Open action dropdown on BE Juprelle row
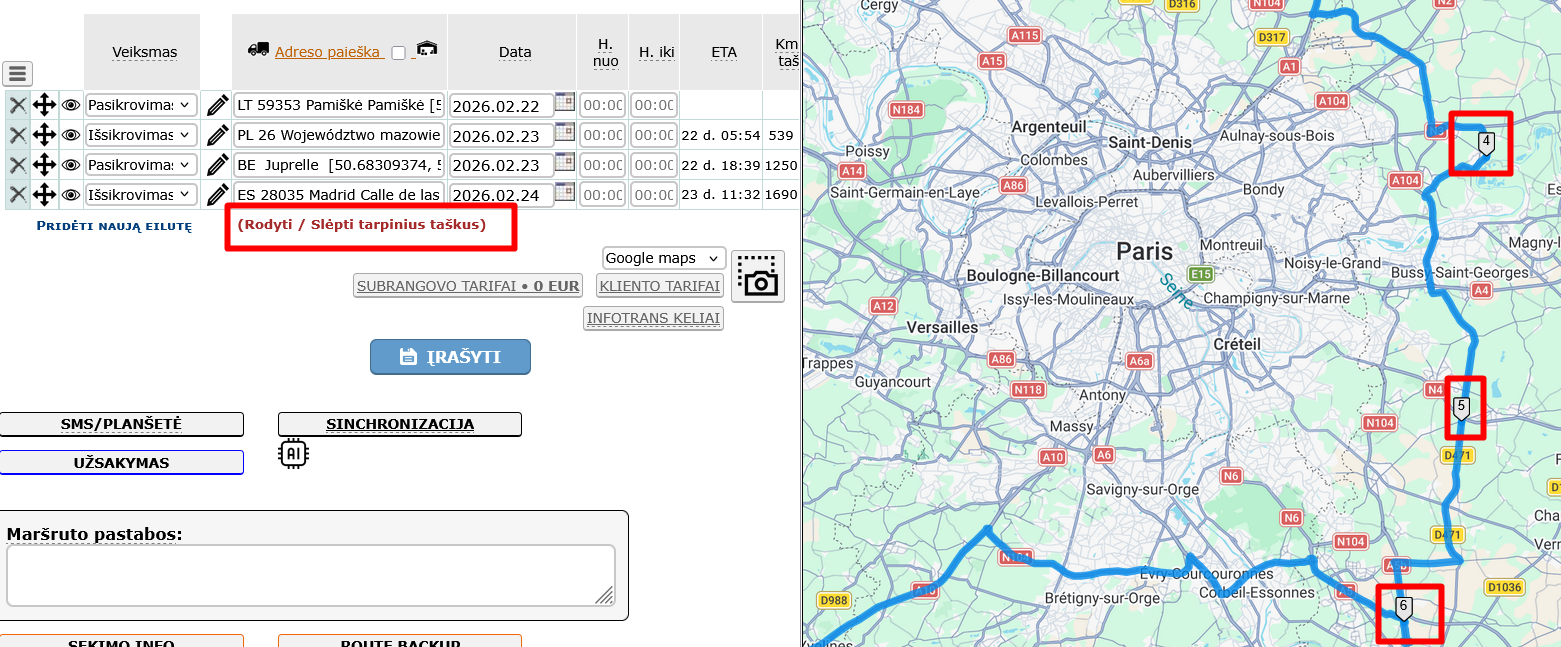1561x647 pixels. (x=142, y=164)
